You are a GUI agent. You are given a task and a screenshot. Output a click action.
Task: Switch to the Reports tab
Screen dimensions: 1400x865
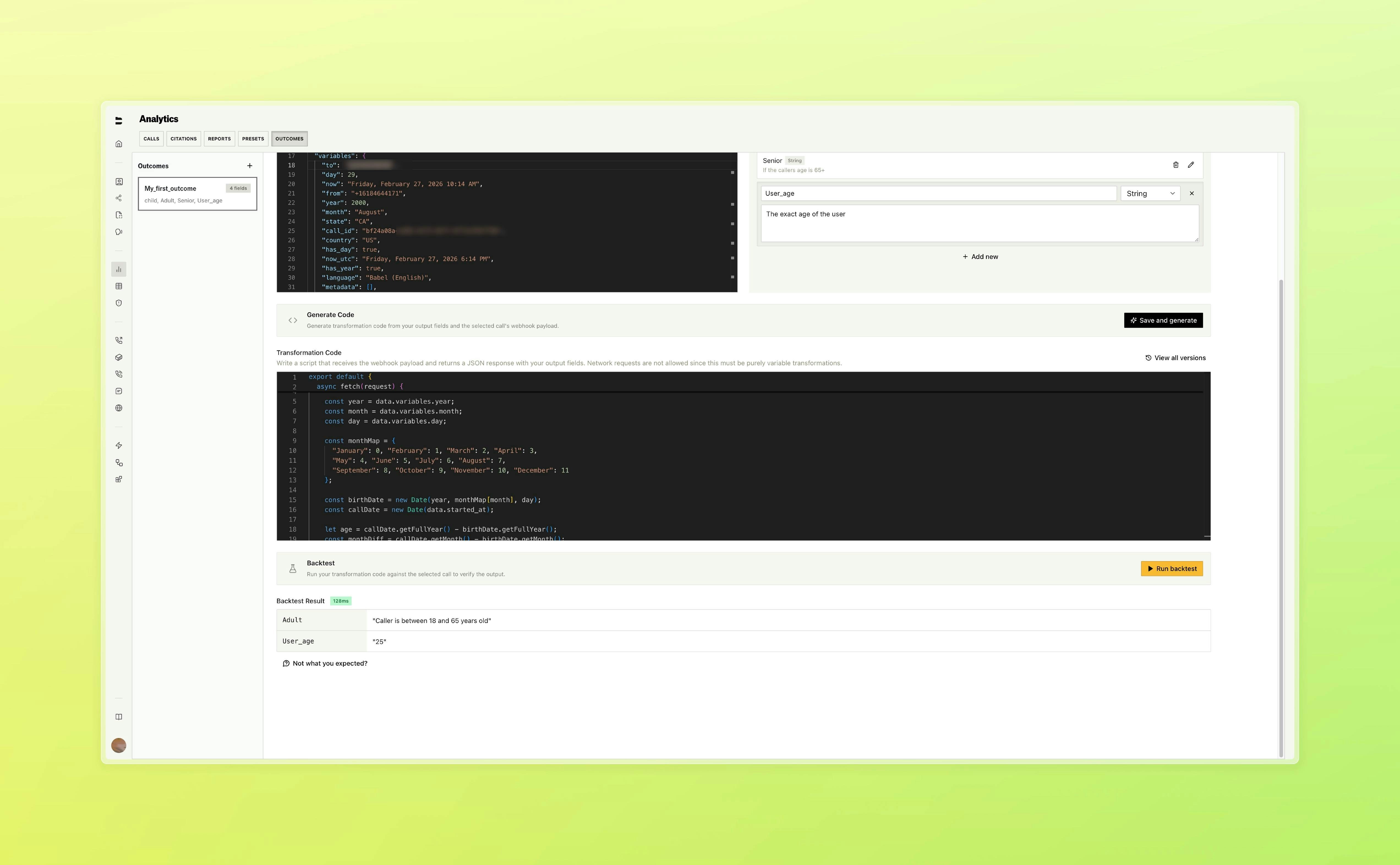tap(219, 138)
